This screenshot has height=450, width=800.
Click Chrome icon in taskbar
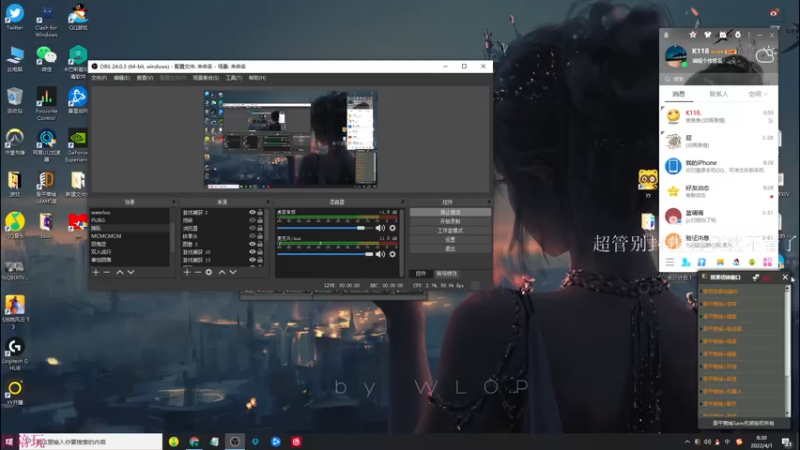(194, 441)
